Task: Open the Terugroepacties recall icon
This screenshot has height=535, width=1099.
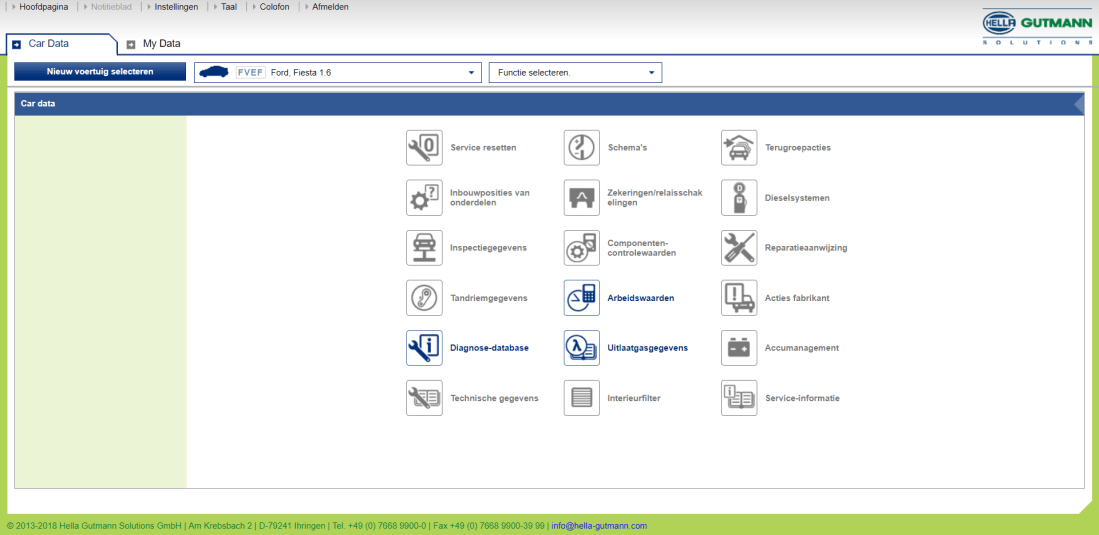Action: [x=739, y=148]
